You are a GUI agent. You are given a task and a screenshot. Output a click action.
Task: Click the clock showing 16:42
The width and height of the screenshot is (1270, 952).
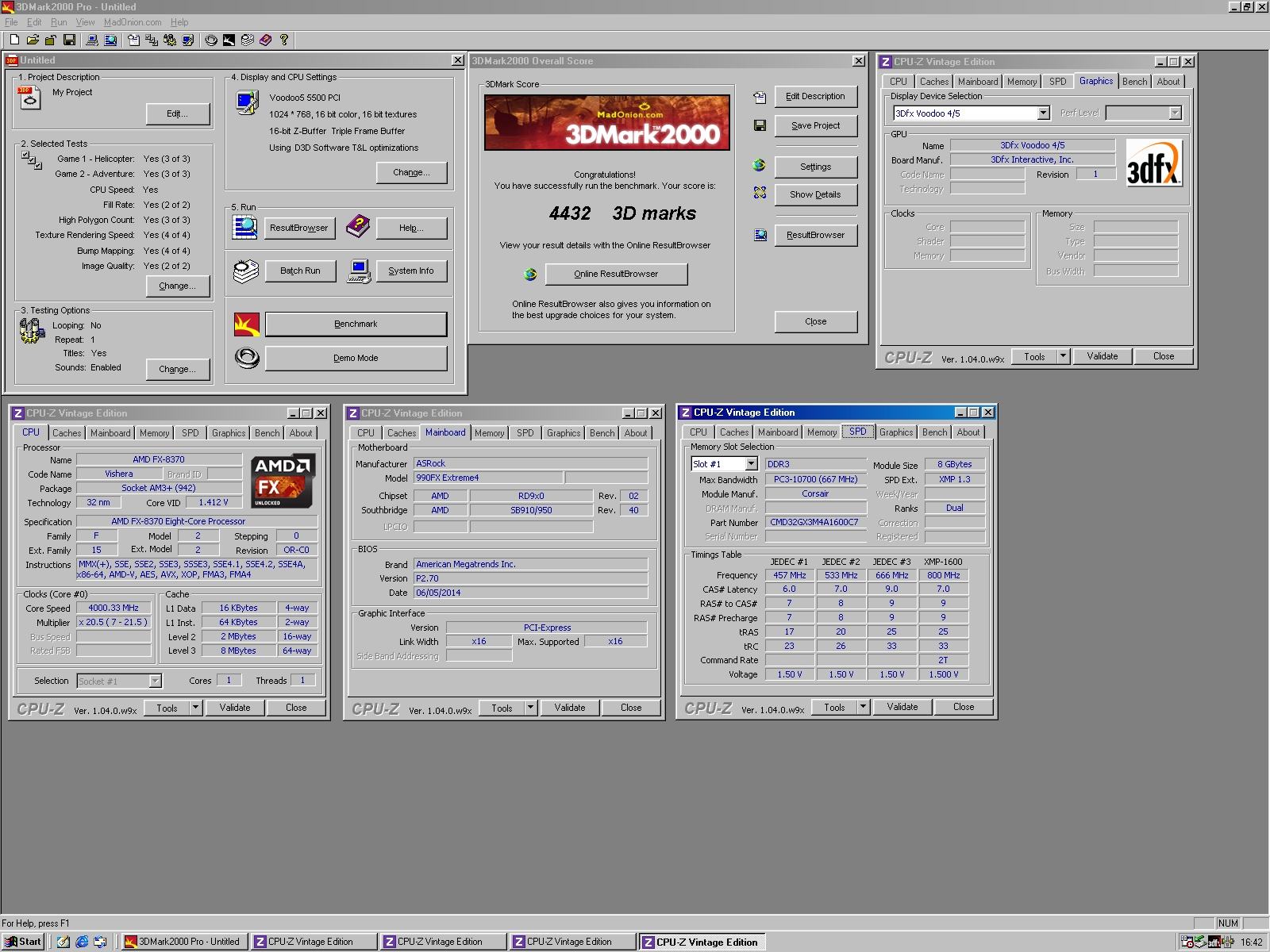(1251, 942)
